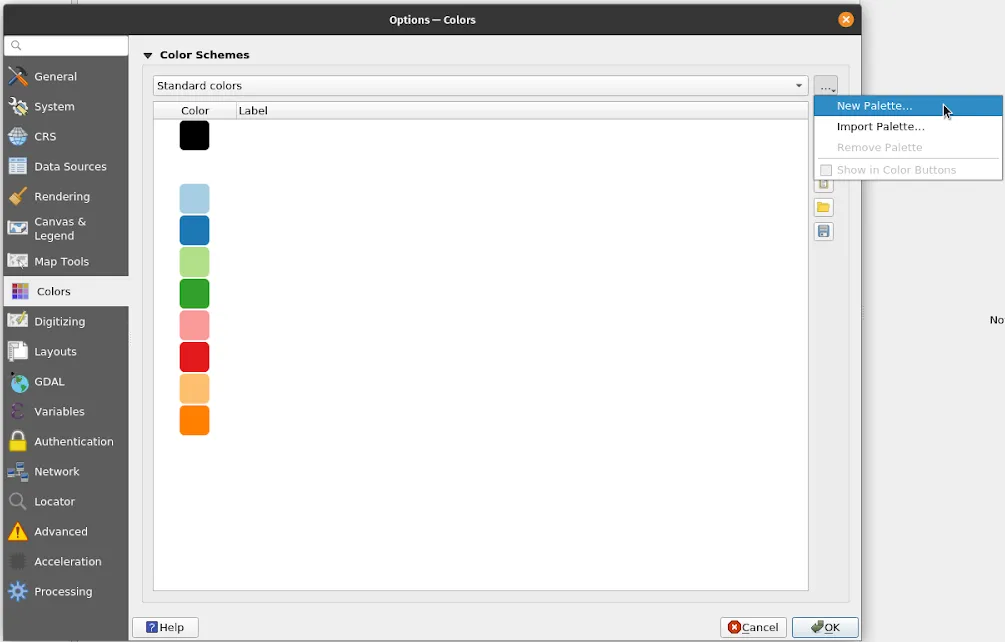Collapse the Color Schemes section

(148, 55)
